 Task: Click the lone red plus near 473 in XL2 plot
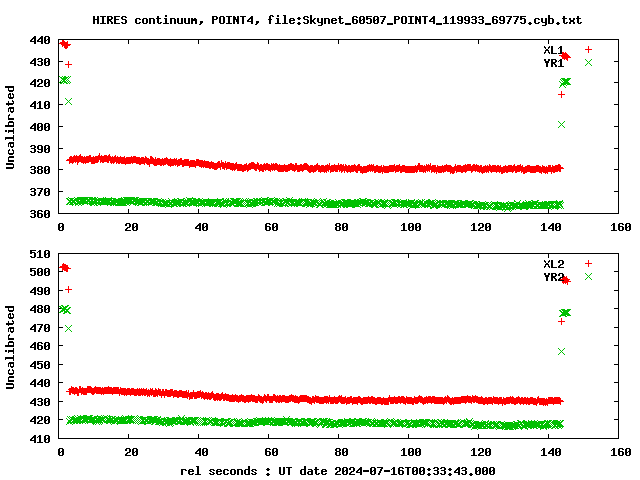pos(561,322)
